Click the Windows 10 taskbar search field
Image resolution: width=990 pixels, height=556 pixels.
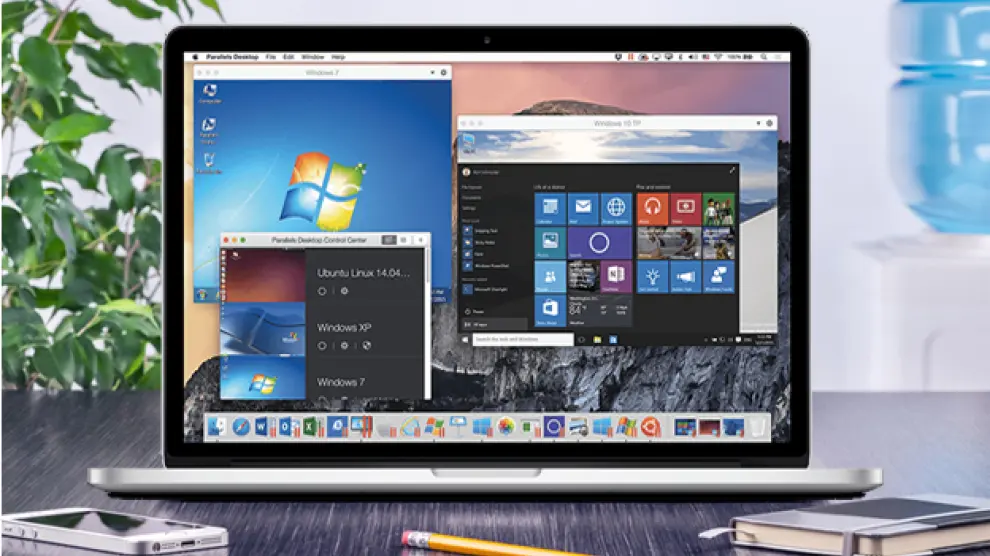pos(523,340)
